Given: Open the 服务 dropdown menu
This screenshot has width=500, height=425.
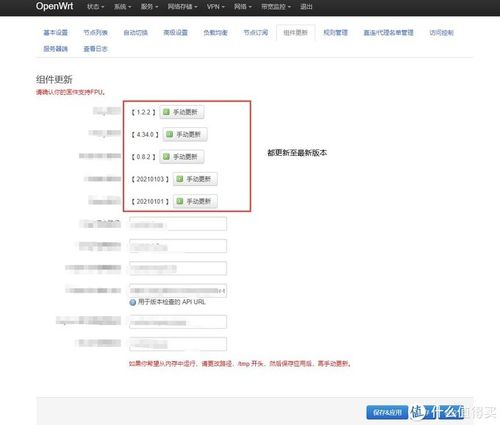Looking at the screenshot, I should 149,6.
